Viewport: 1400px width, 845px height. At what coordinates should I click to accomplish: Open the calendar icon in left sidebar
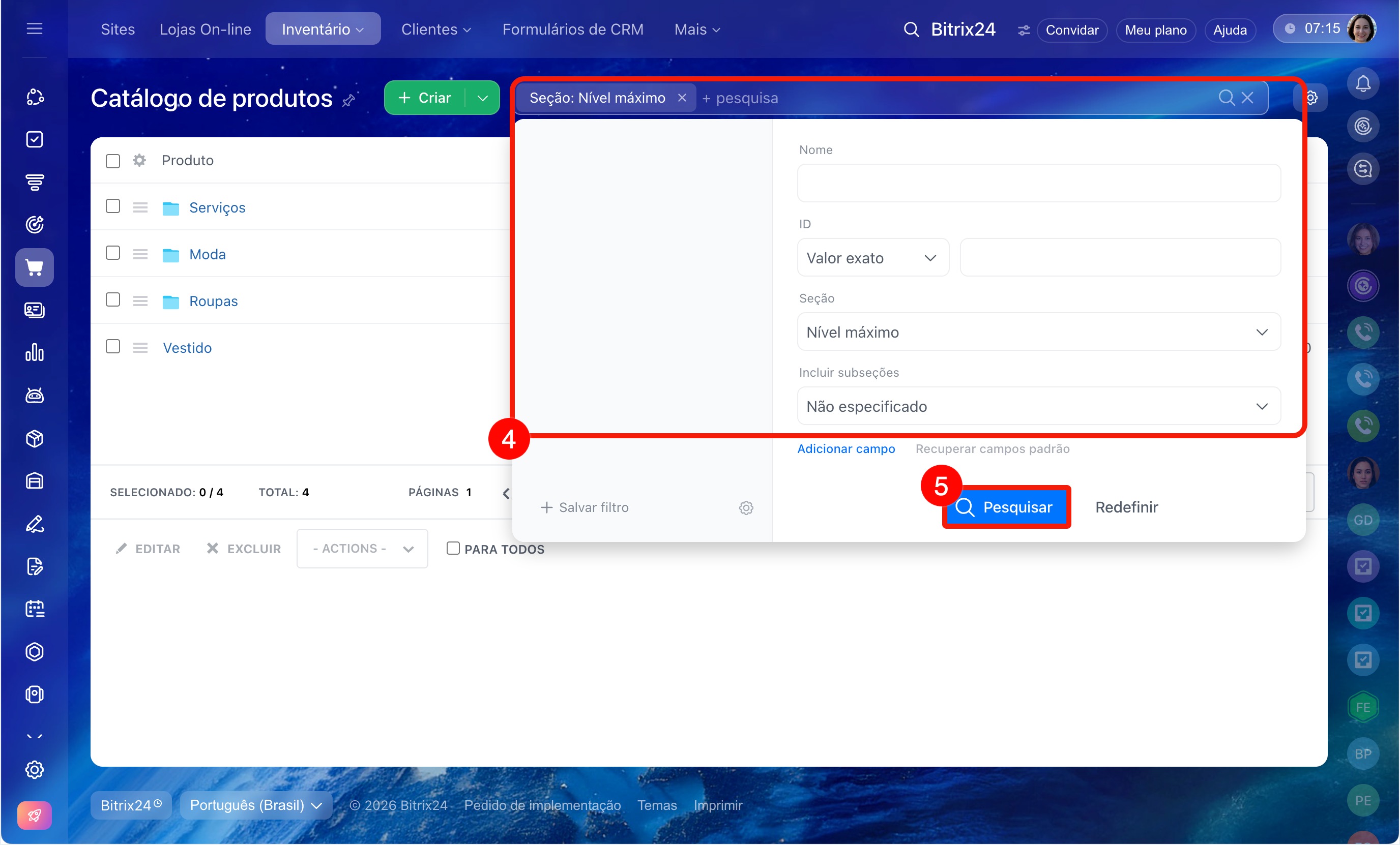(34, 609)
